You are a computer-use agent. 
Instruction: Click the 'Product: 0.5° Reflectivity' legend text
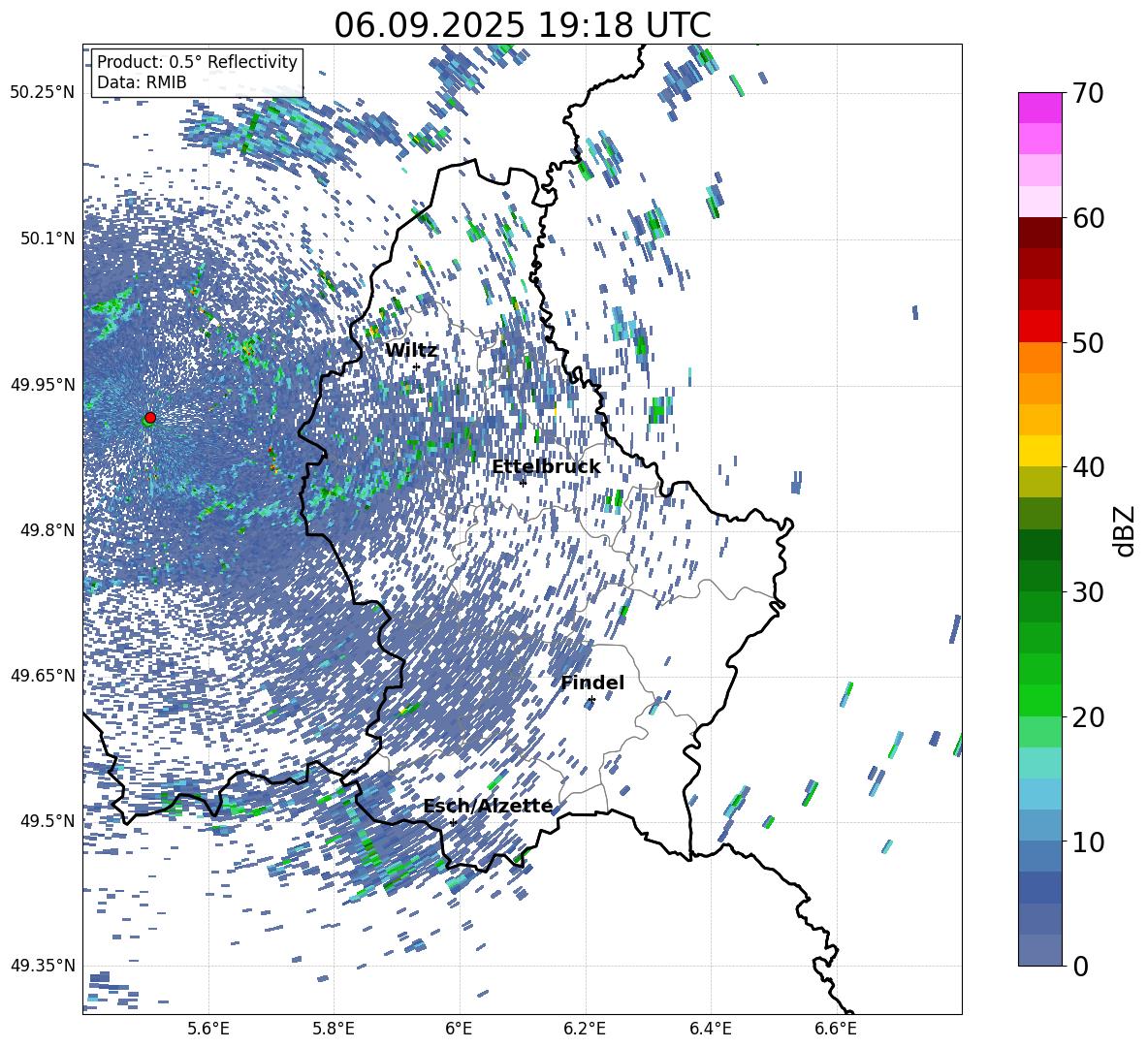(197, 61)
